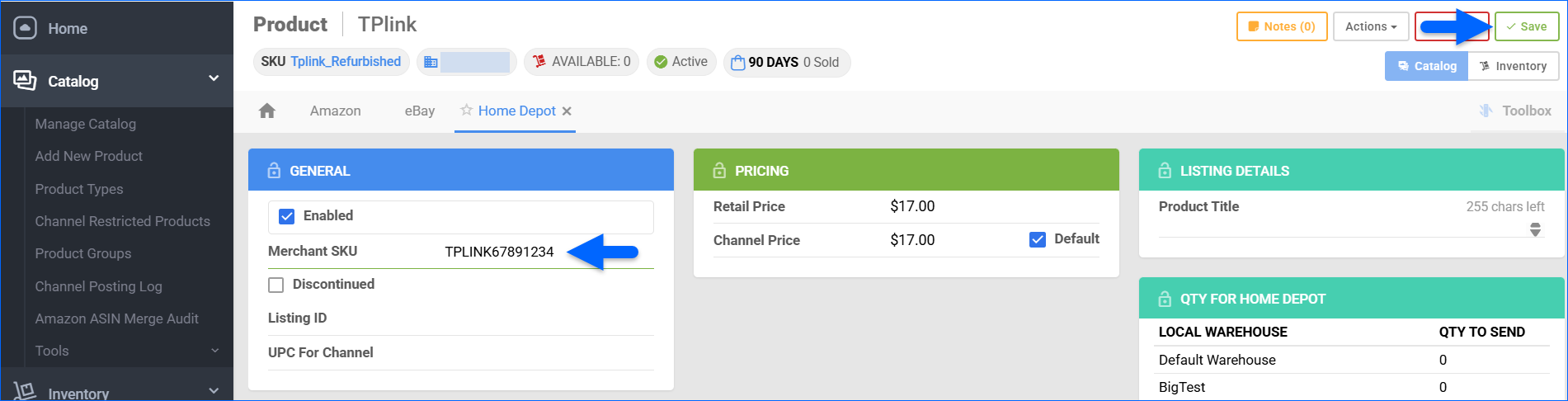Close the Home Depot tab
This screenshot has width=1568, height=401.
(567, 111)
